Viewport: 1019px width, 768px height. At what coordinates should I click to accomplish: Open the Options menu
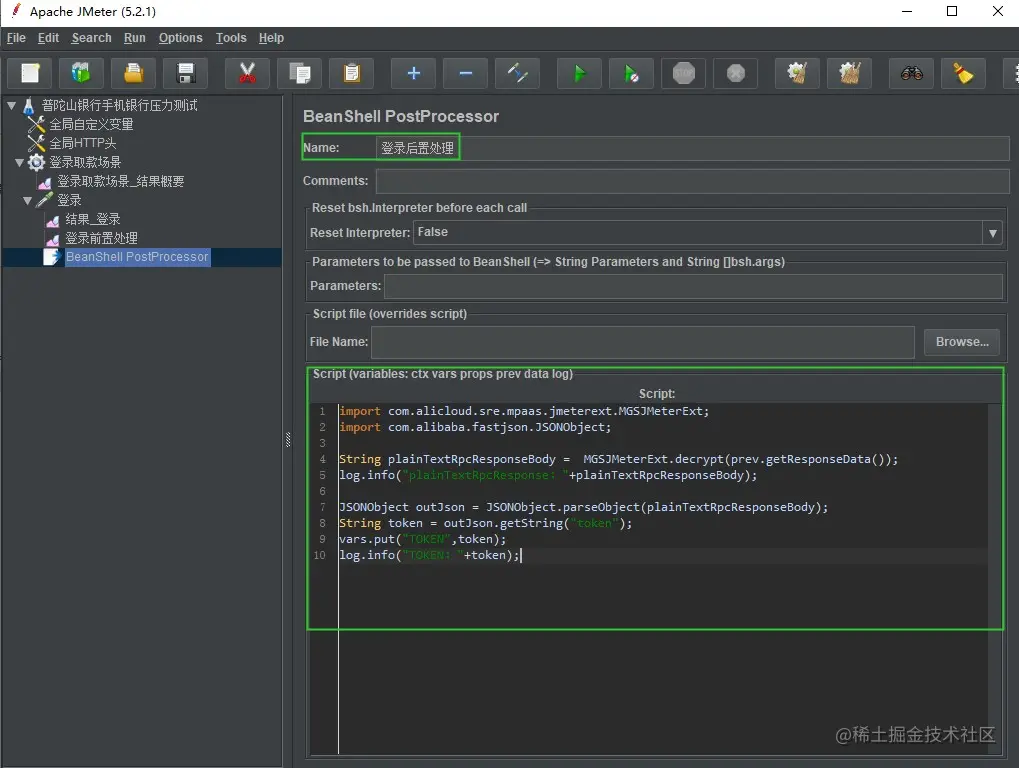181,38
